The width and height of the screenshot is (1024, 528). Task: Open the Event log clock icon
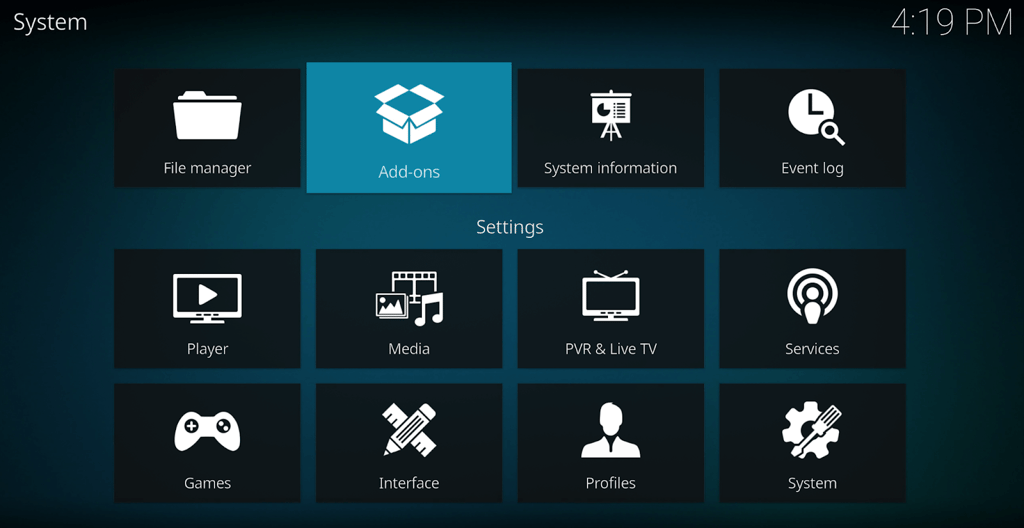tap(816, 117)
